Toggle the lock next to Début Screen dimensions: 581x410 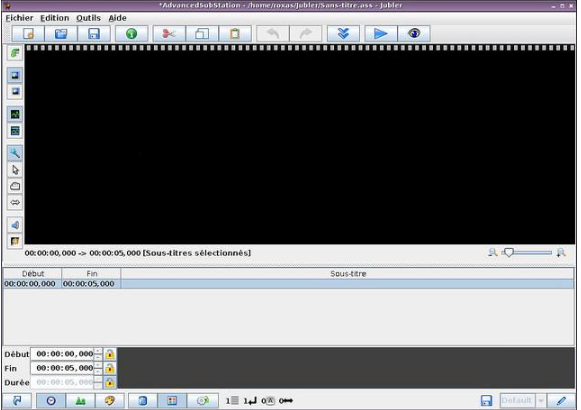coord(110,354)
